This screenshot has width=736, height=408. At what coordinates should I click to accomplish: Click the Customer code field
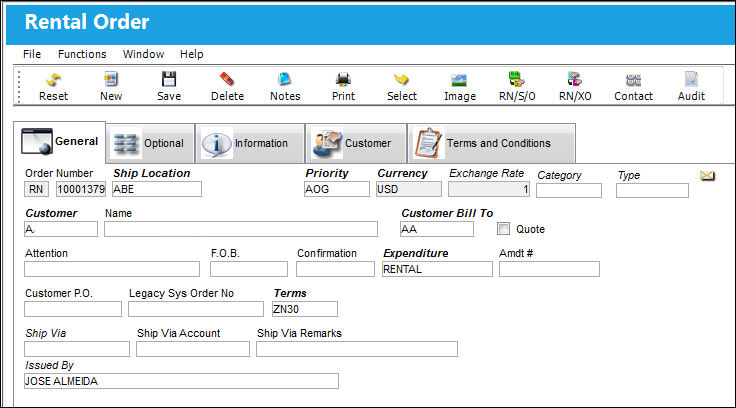[x=61, y=229]
